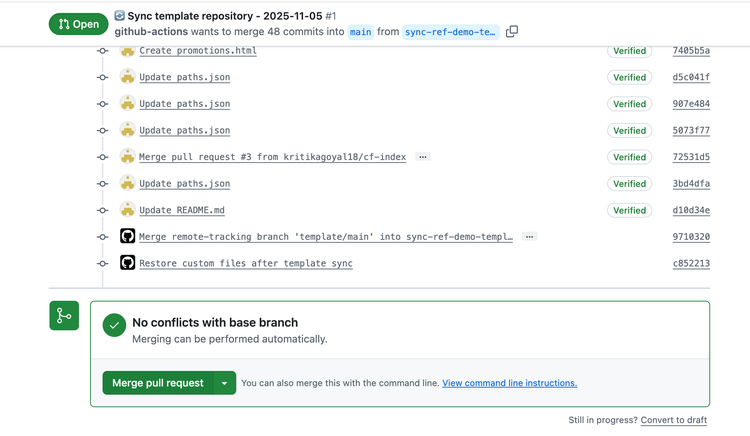Click the merge icon beside merge box
The width and height of the screenshot is (750, 436).
point(64,316)
